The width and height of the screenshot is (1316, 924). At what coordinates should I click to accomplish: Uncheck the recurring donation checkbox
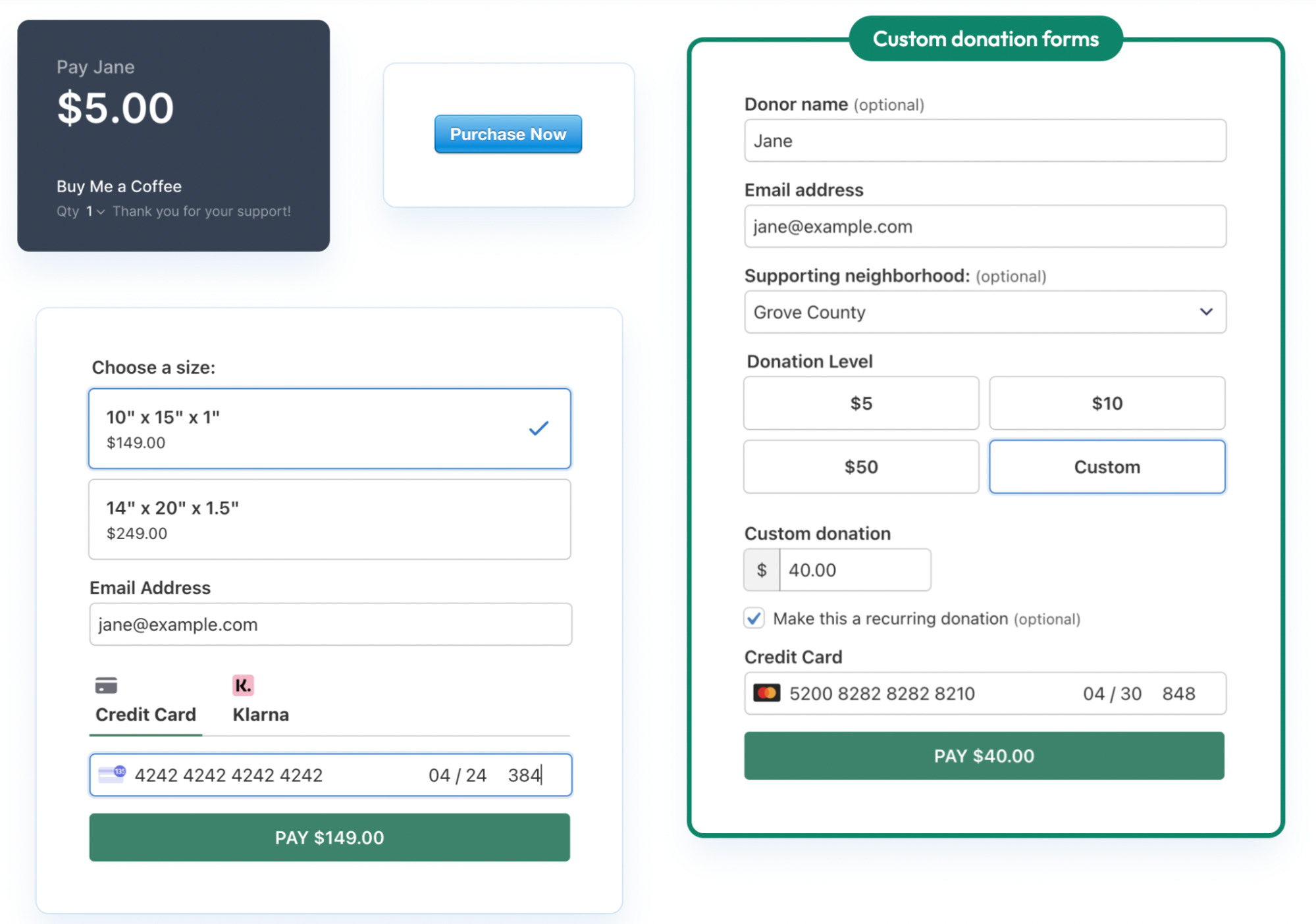(754, 618)
